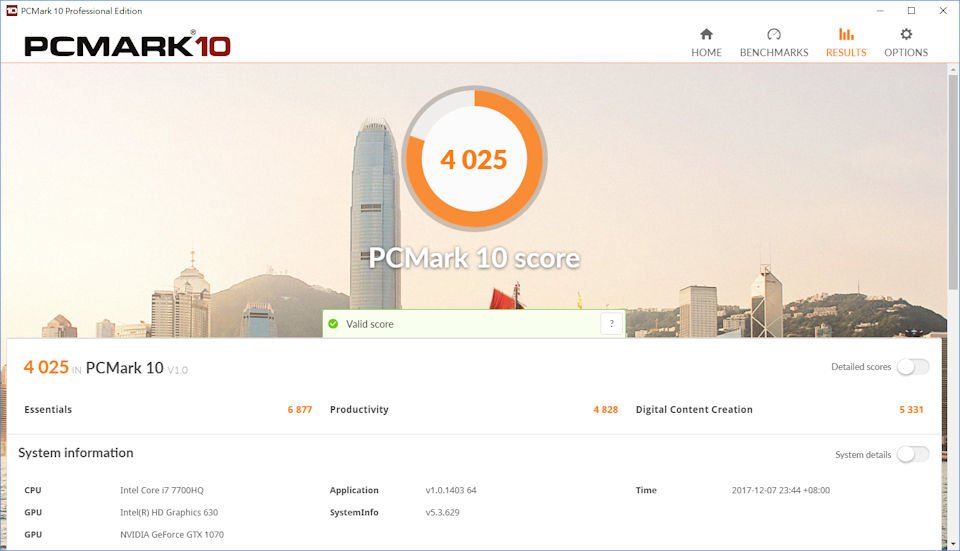The width and height of the screenshot is (960, 551).
Task: Click the PCMark 10 logo
Action: [127, 46]
